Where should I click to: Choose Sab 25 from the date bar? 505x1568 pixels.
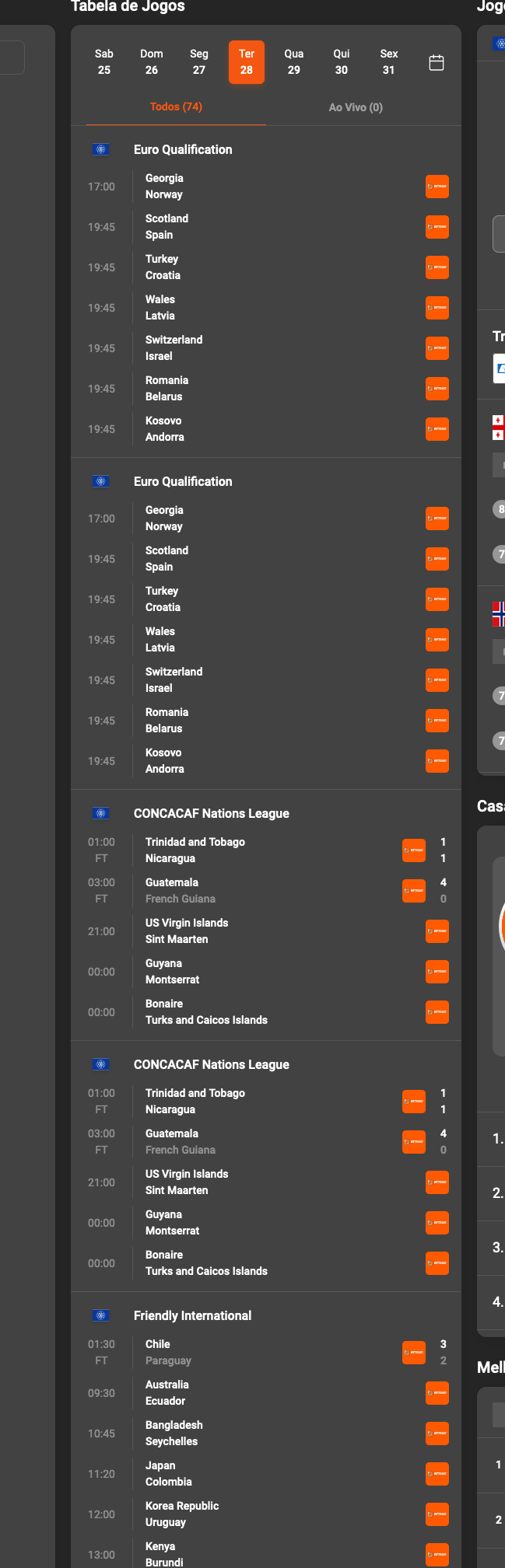103,62
